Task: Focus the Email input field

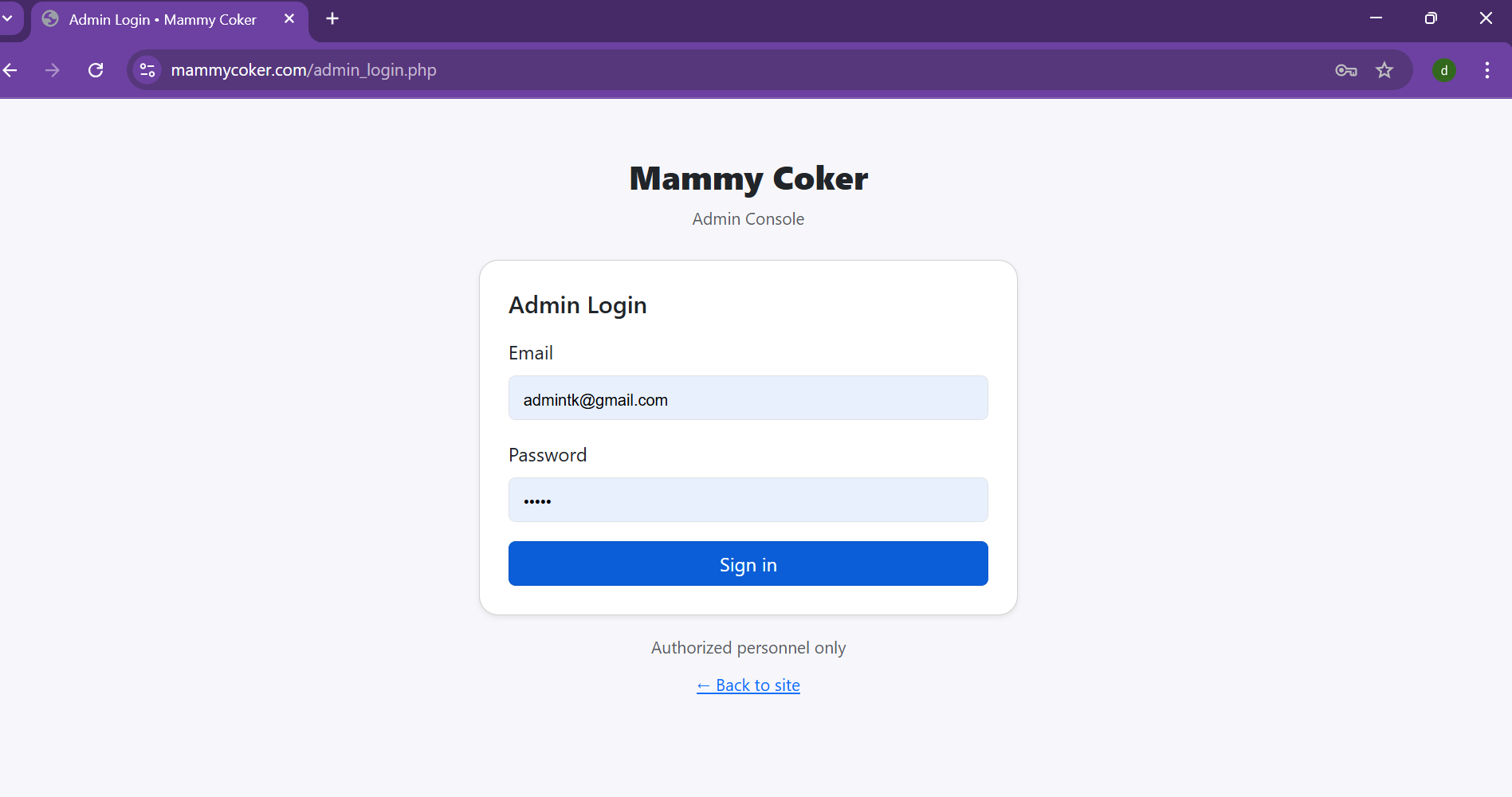Action: click(748, 398)
